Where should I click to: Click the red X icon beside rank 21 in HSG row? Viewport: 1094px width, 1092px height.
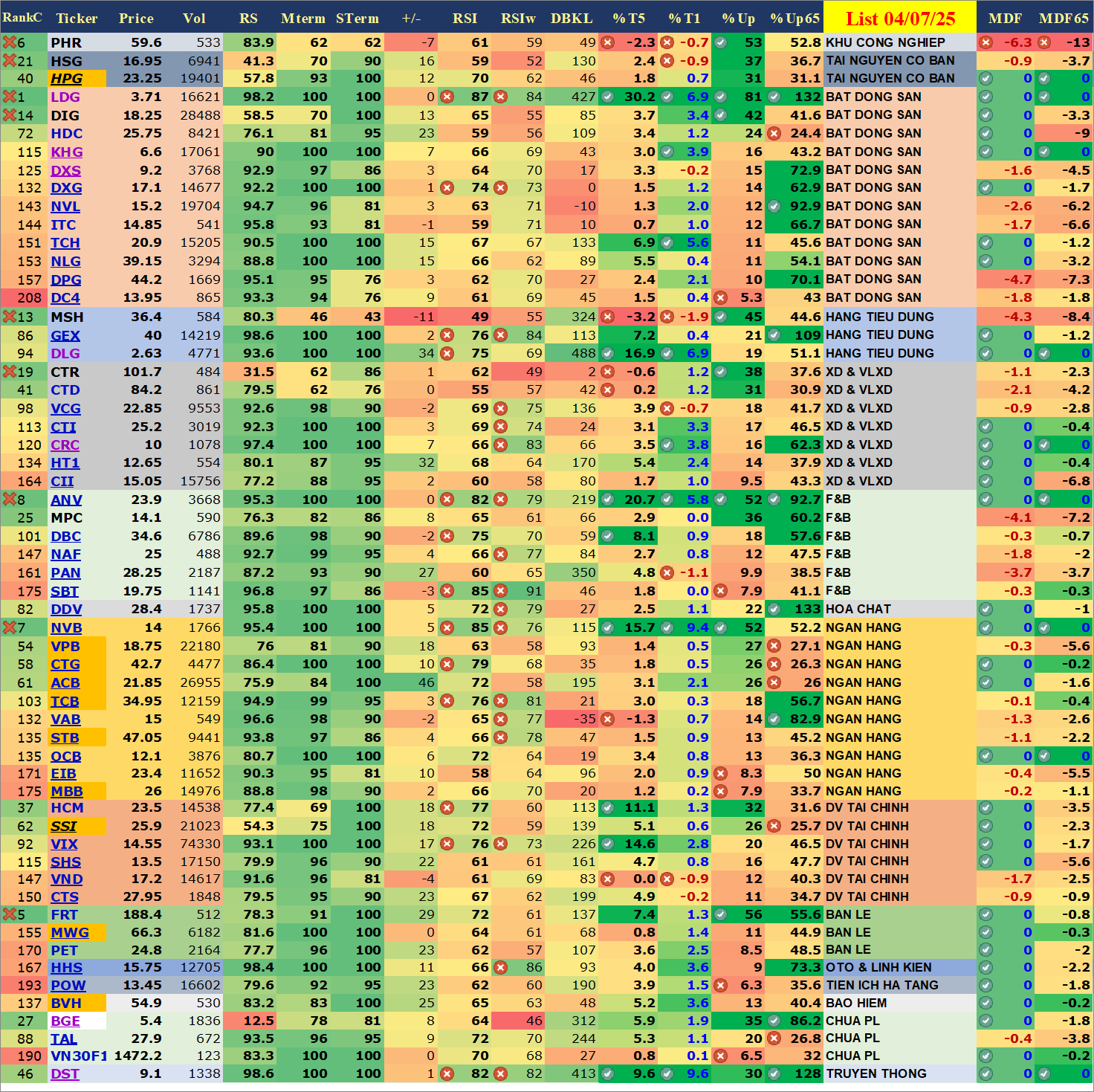(9, 61)
